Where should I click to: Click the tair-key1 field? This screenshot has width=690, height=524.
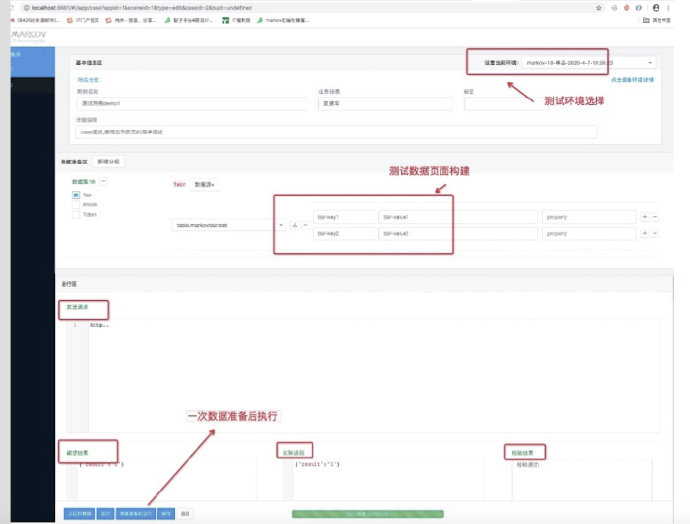pyautogui.click(x=345, y=217)
